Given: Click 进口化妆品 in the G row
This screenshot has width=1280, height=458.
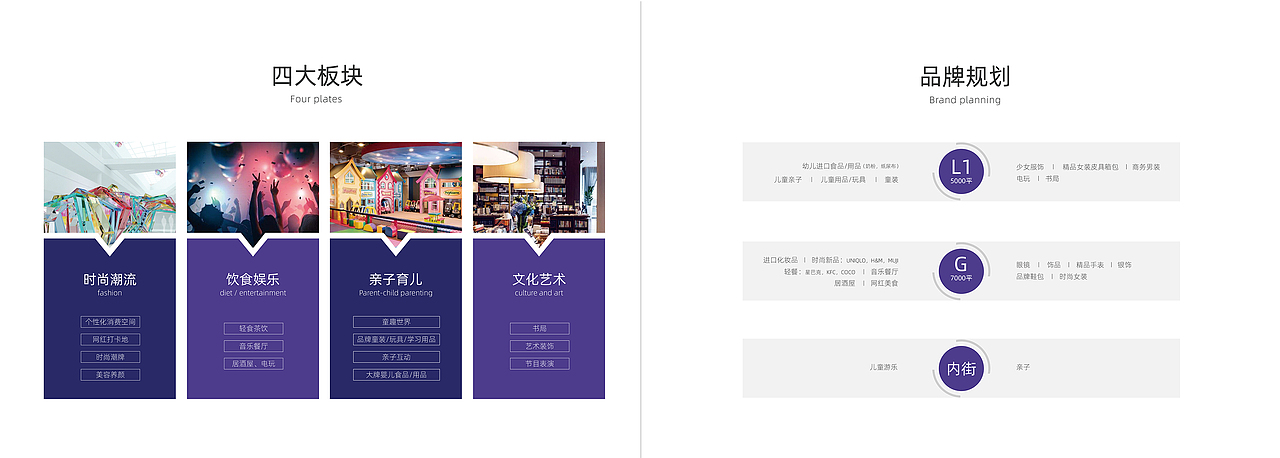Looking at the screenshot, I should coord(781,260).
